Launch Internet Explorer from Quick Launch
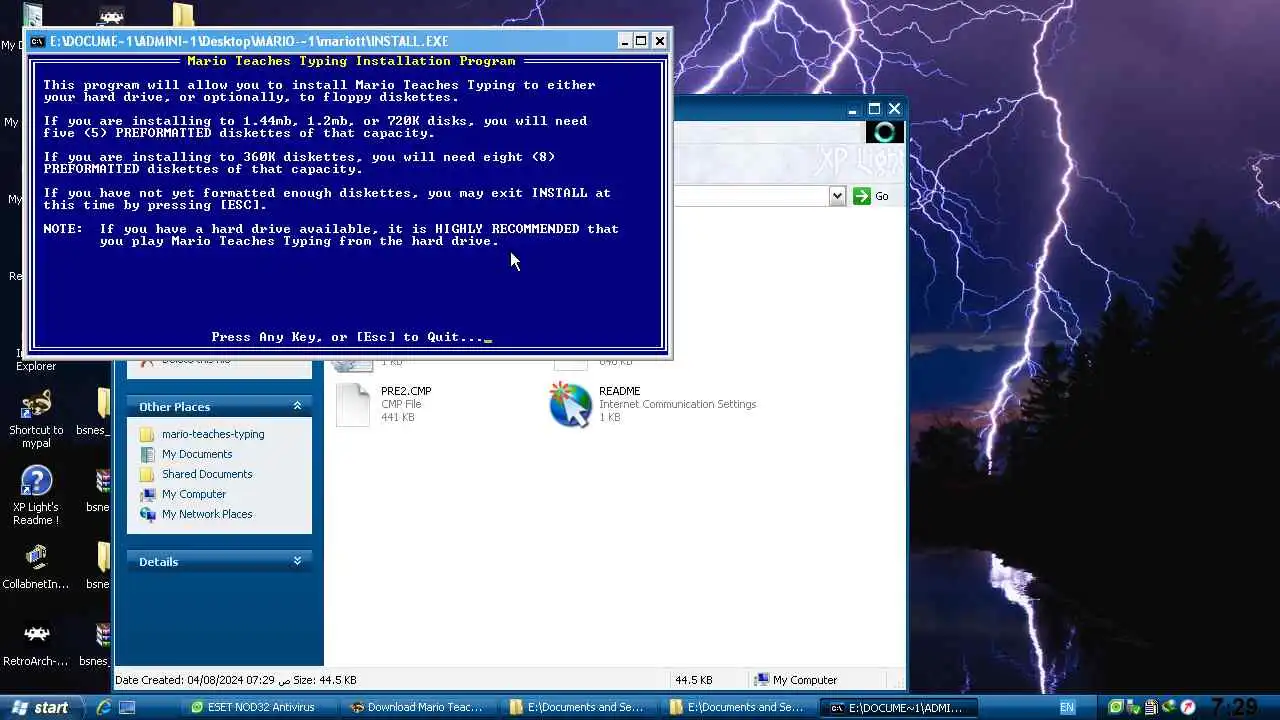 click(103, 707)
